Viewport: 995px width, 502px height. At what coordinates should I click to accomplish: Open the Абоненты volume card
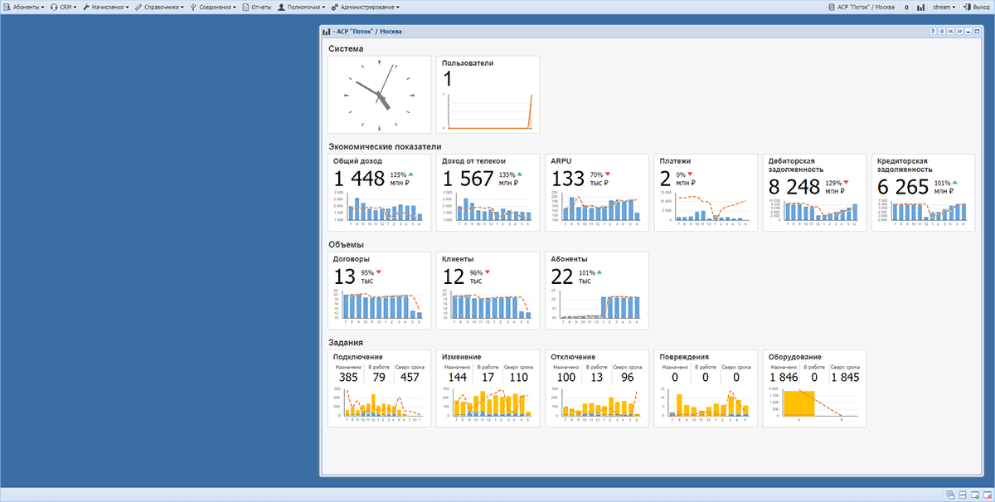pyautogui.click(x=597, y=290)
